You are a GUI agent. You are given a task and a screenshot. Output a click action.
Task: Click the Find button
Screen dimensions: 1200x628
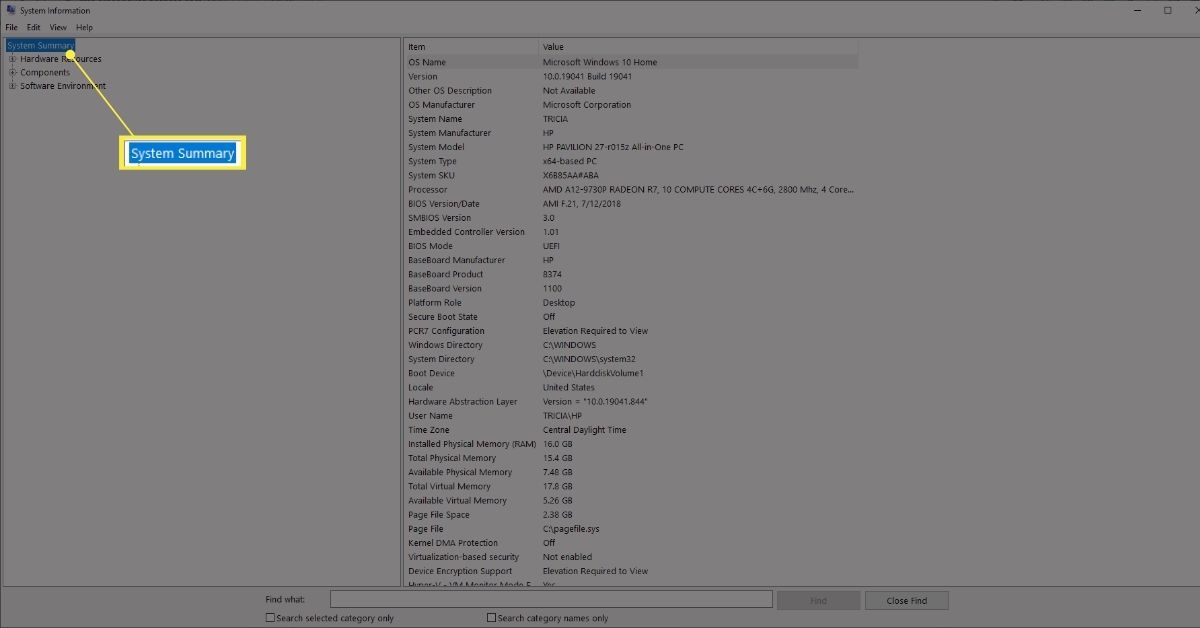pyautogui.click(x=818, y=600)
